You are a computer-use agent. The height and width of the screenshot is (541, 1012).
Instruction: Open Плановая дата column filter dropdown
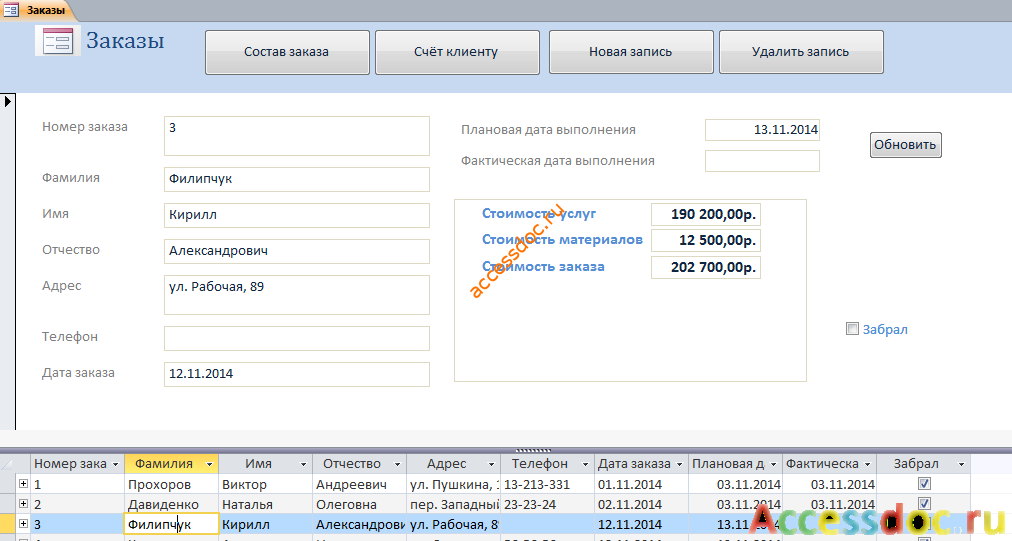click(773, 464)
